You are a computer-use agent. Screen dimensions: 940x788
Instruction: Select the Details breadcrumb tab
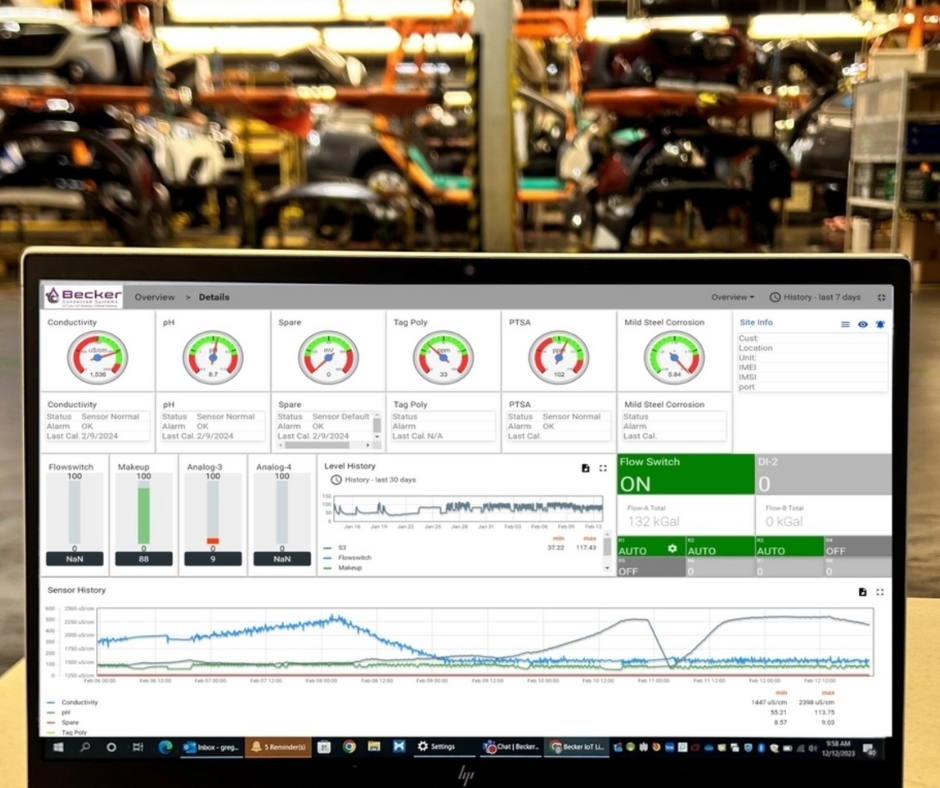click(216, 297)
